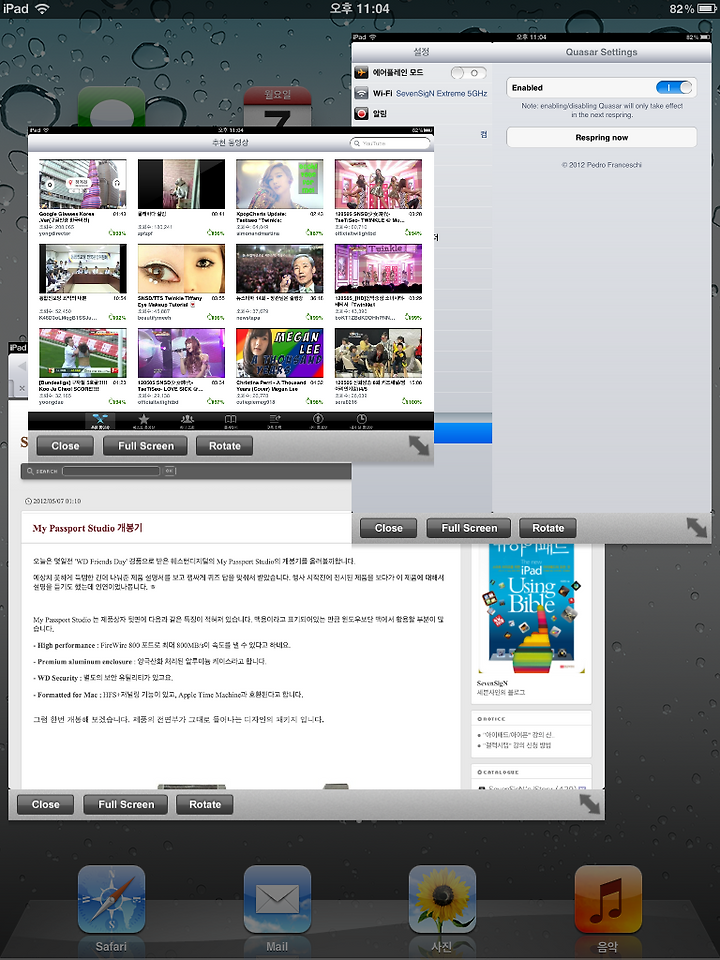Click OK next to the blog search box

coord(169,471)
